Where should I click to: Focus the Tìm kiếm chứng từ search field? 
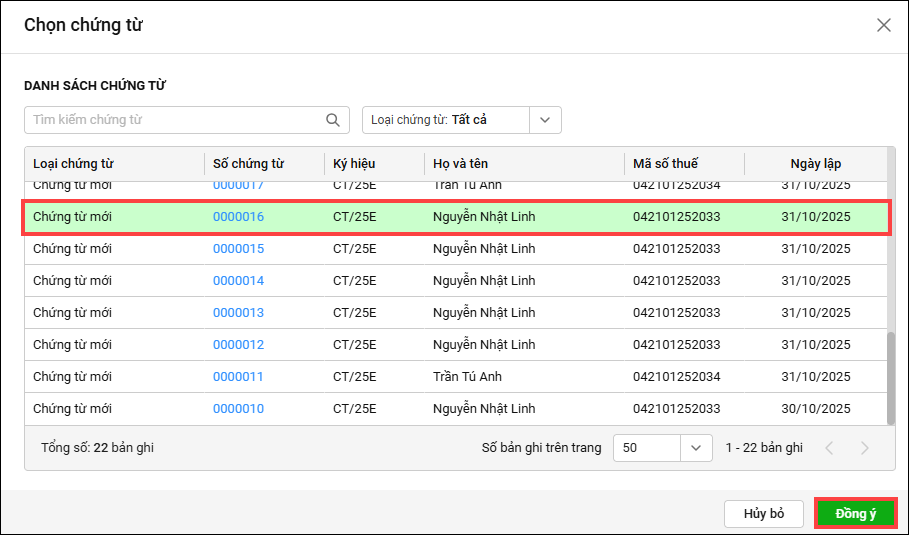point(175,120)
